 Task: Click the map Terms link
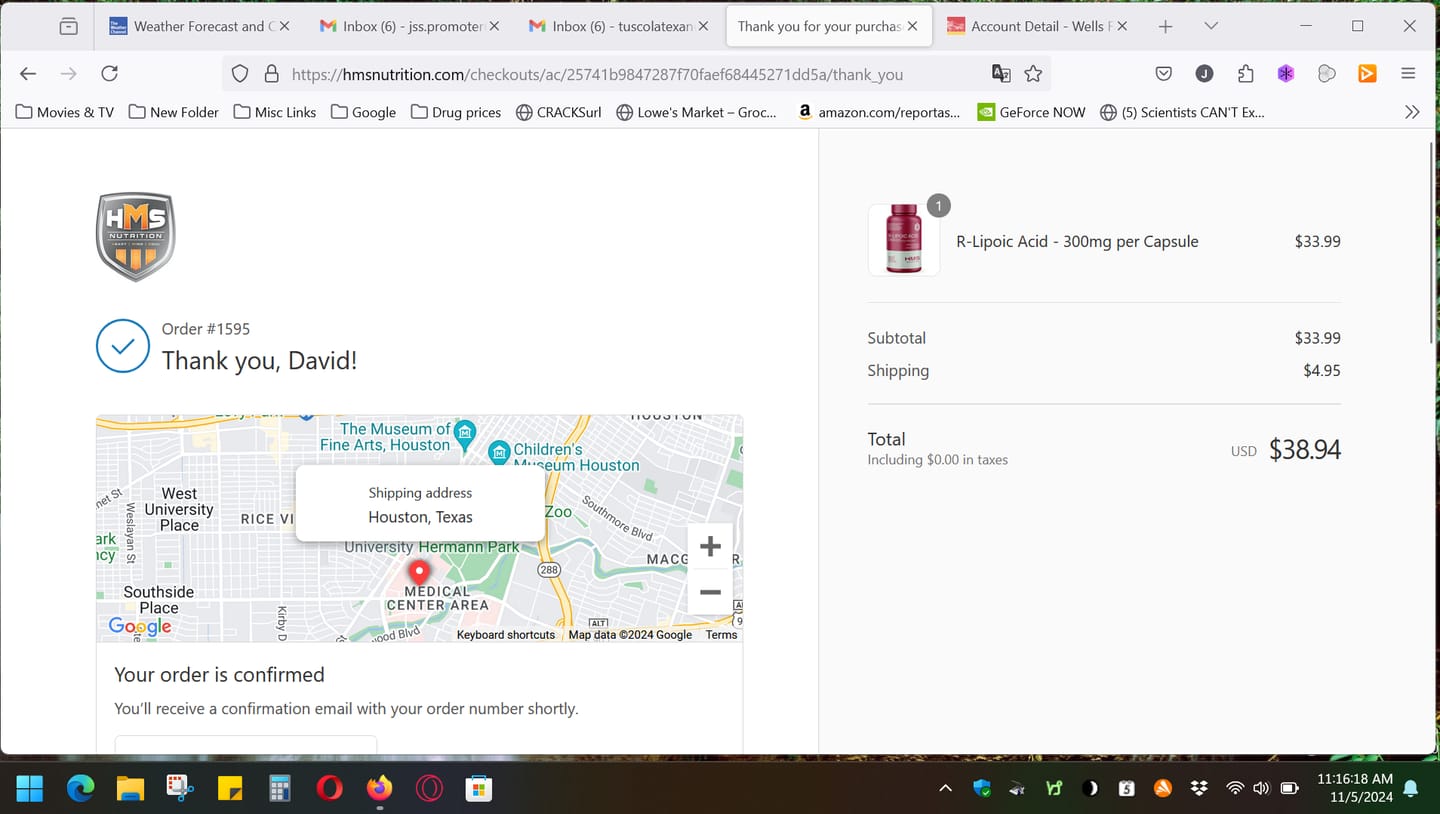click(721, 635)
